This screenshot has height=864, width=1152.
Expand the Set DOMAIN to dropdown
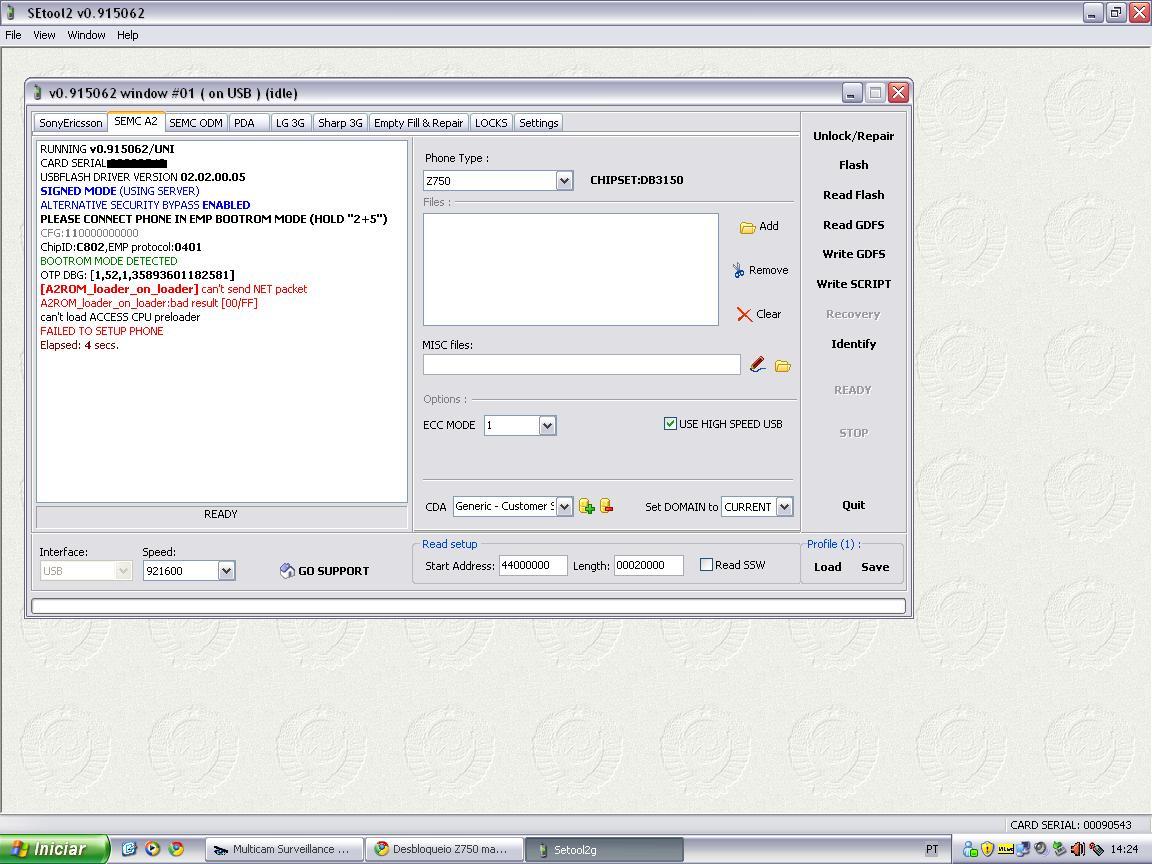(785, 507)
